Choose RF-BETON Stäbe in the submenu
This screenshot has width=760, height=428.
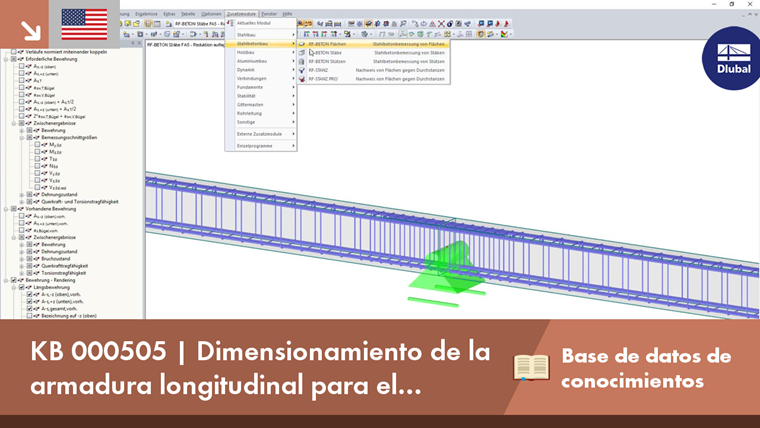tap(373, 53)
